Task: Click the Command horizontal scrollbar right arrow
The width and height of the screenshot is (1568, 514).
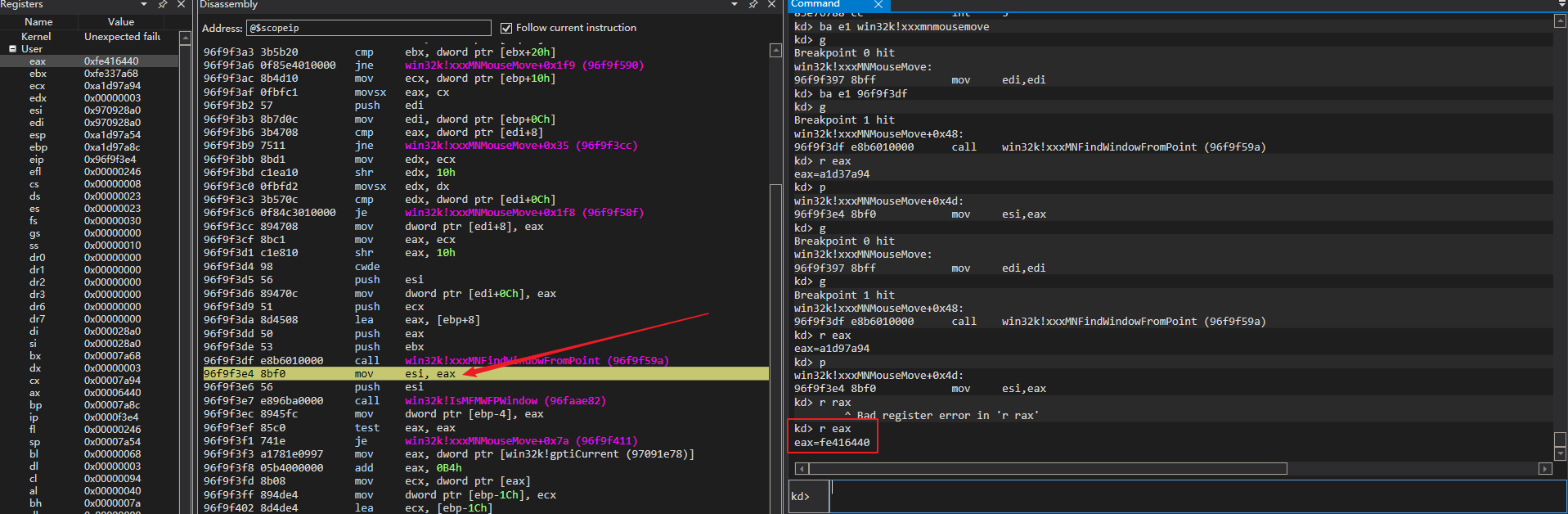Action: [1545, 469]
